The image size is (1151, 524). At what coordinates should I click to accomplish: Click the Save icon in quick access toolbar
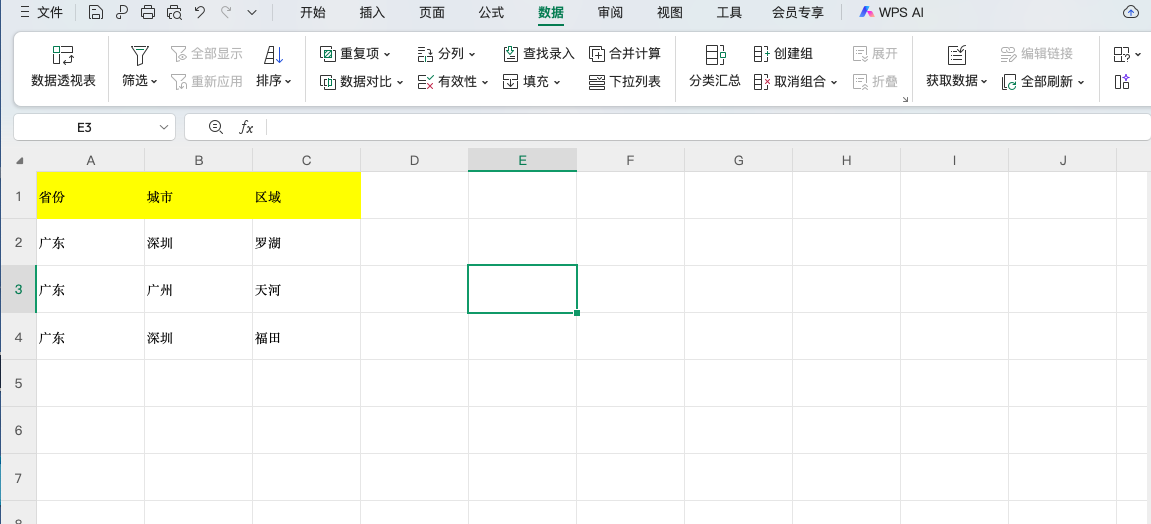95,13
